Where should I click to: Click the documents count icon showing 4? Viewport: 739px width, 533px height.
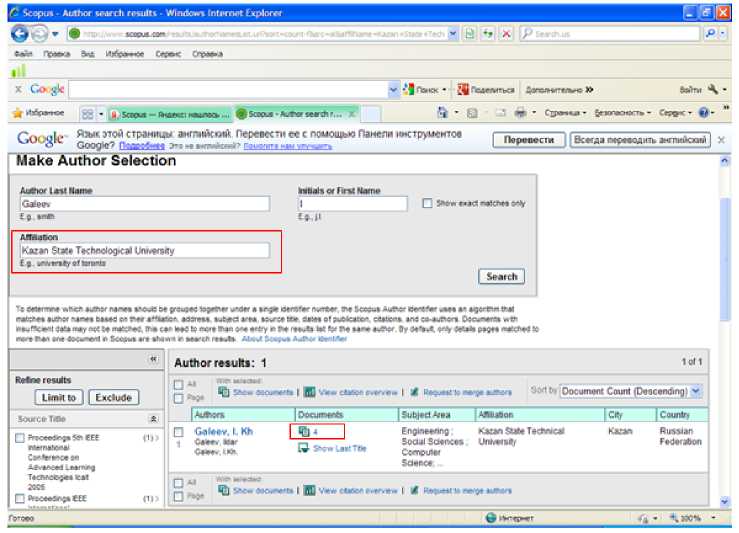tap(304, 431)
